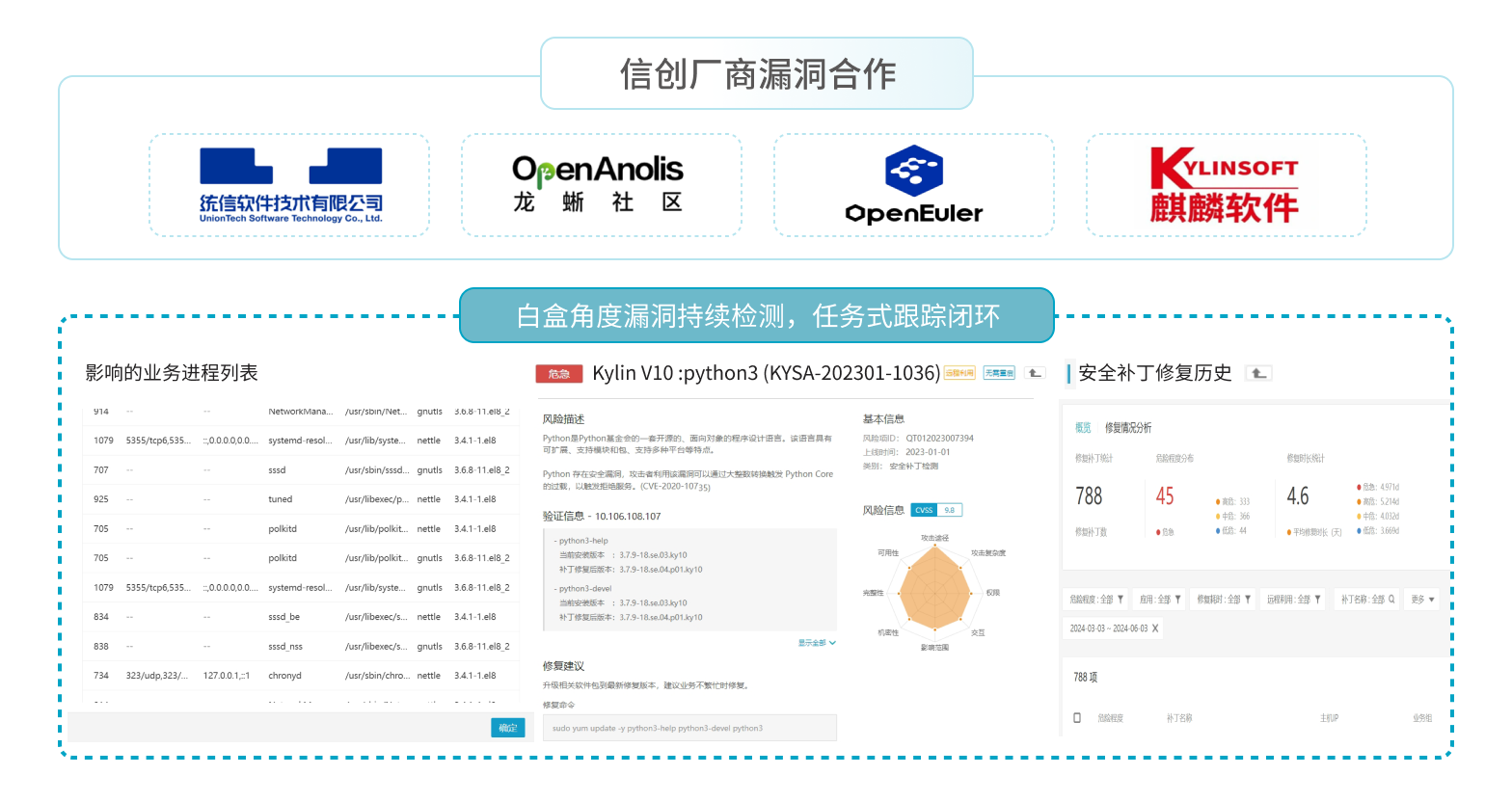Click the 业务组 table column header
This screenshot has height=802, width=1512.
pos(1422,718)
